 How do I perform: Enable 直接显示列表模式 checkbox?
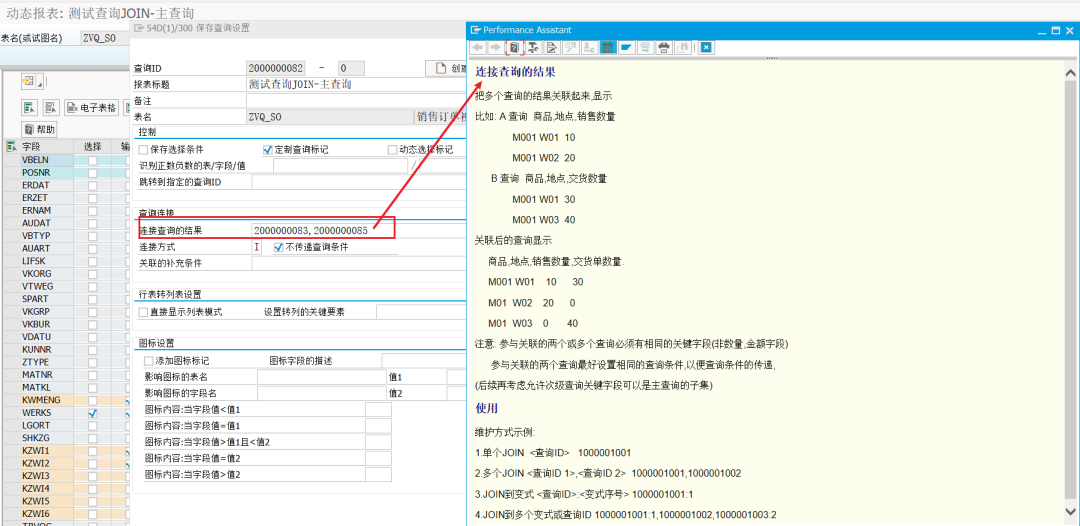pyautogui.click(x=143, y=312)
